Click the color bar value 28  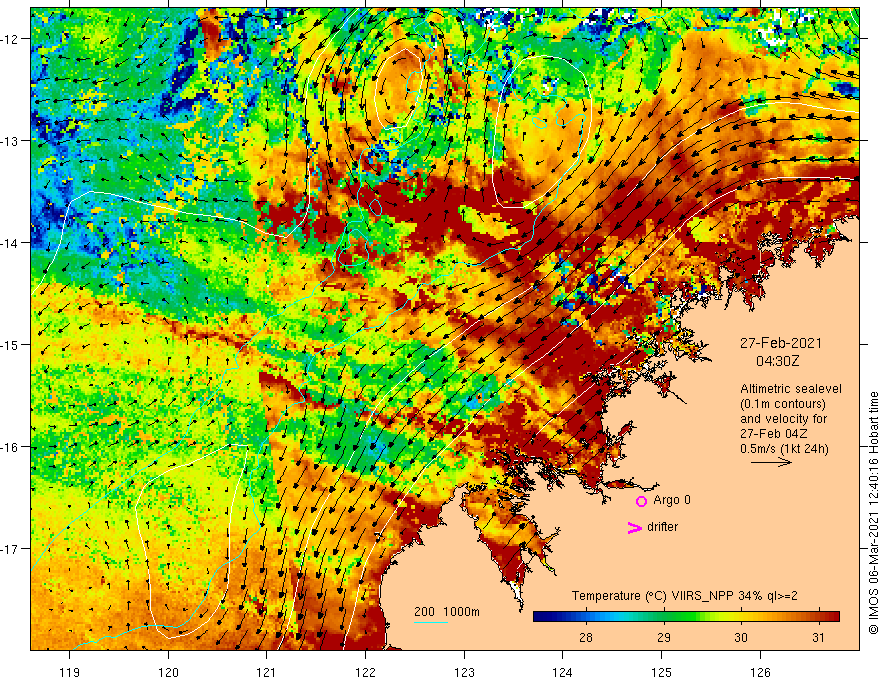point(586,638)
